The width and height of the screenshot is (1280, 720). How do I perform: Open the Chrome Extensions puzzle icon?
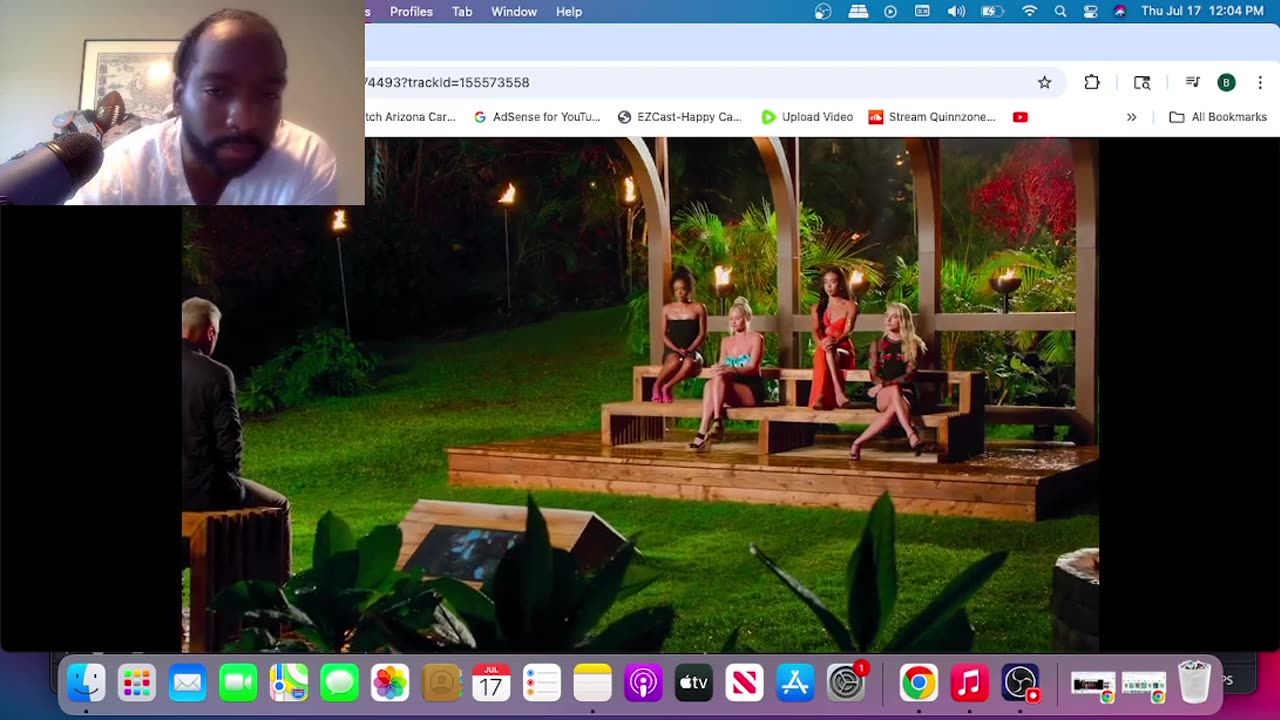[1092, 83]
